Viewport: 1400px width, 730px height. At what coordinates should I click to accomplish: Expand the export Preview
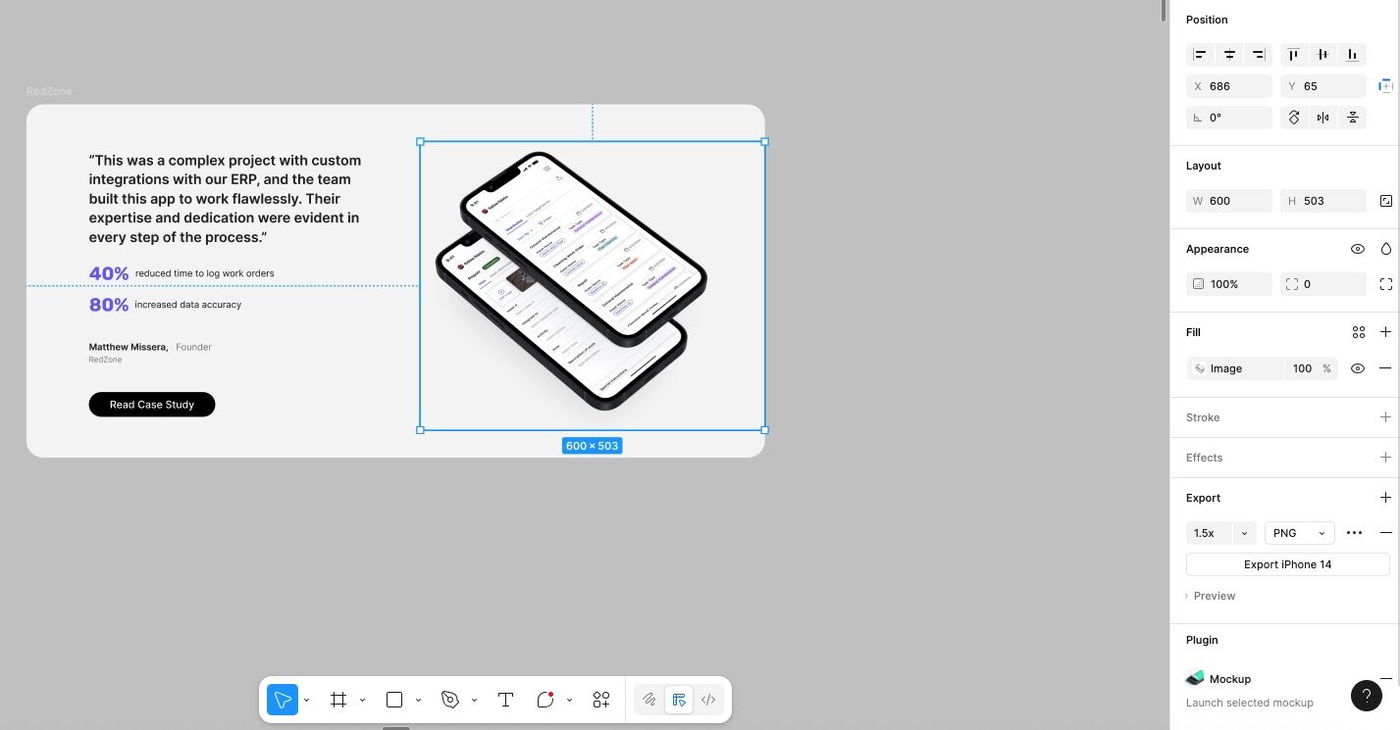[1210, 596]
